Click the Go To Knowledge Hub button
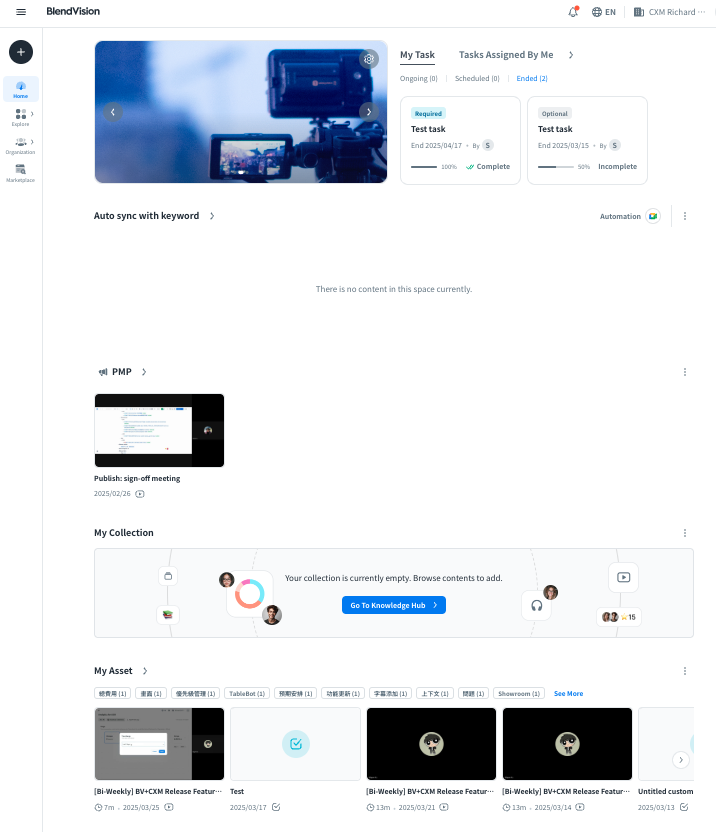This screenshot has height=832, width=716. pyautogui.click(x=393, y=605)
